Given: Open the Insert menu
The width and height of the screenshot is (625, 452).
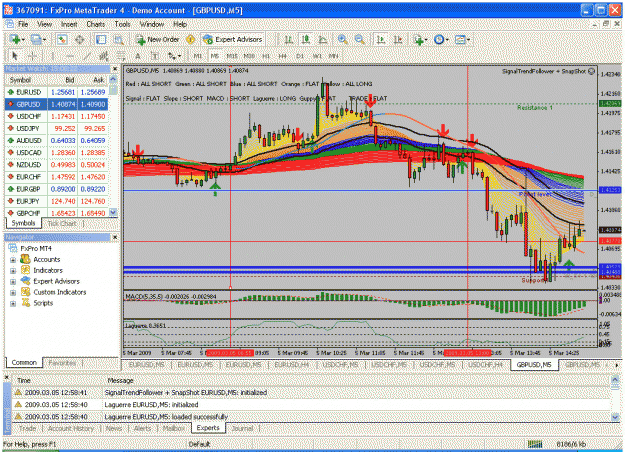Looking at the screenshot, I should (69, 24).
